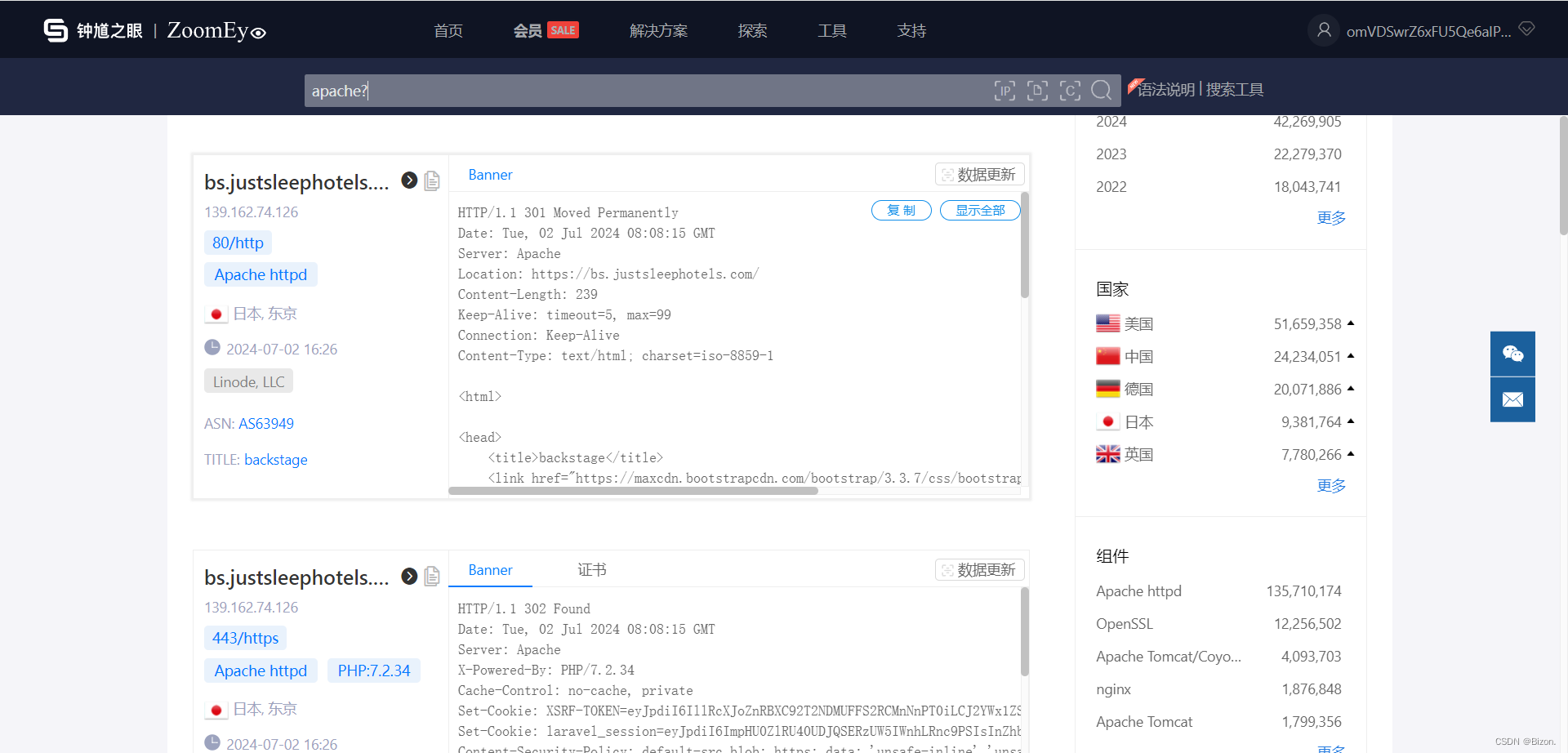Click the username omVDSwrZ6xFU5Qe6aIP...
Viewport: 1568px width, 753px height.
coord(1428,31)
